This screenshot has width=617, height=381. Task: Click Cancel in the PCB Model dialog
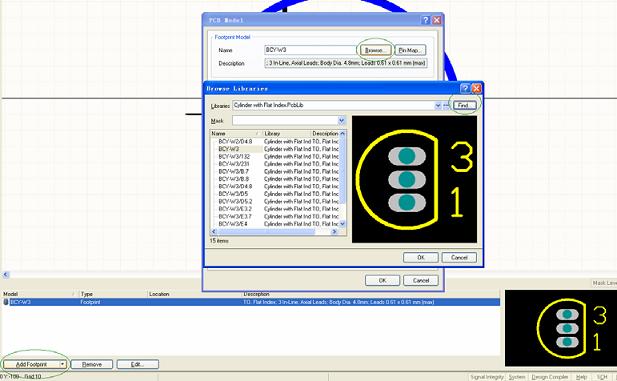[x=421, y=280]
